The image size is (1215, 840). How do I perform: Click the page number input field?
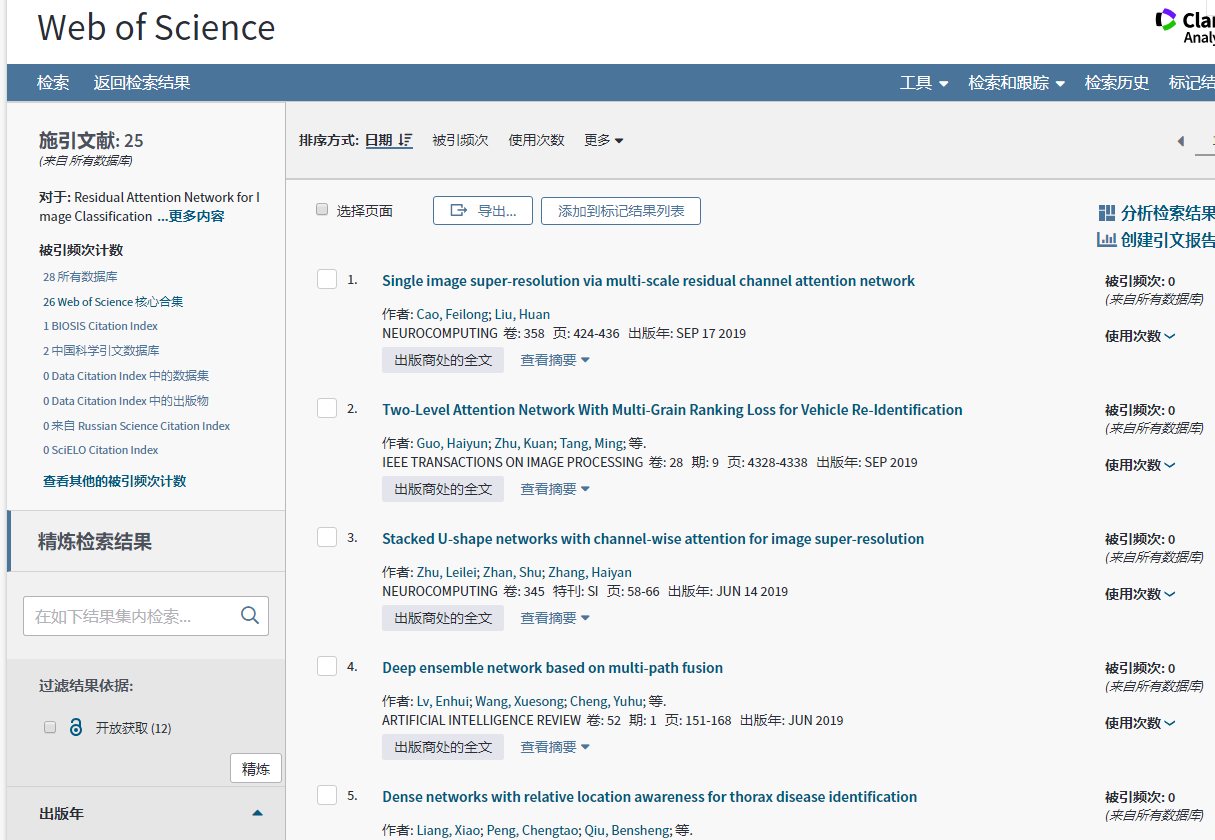coord(1205,141)
